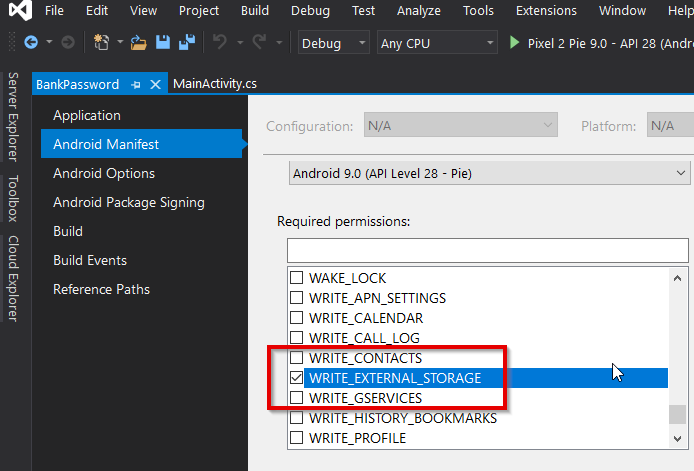Image resolution: width=694 pixels, height=471 pixels.
Task: Open the Build menu
Action: (254, 10)
